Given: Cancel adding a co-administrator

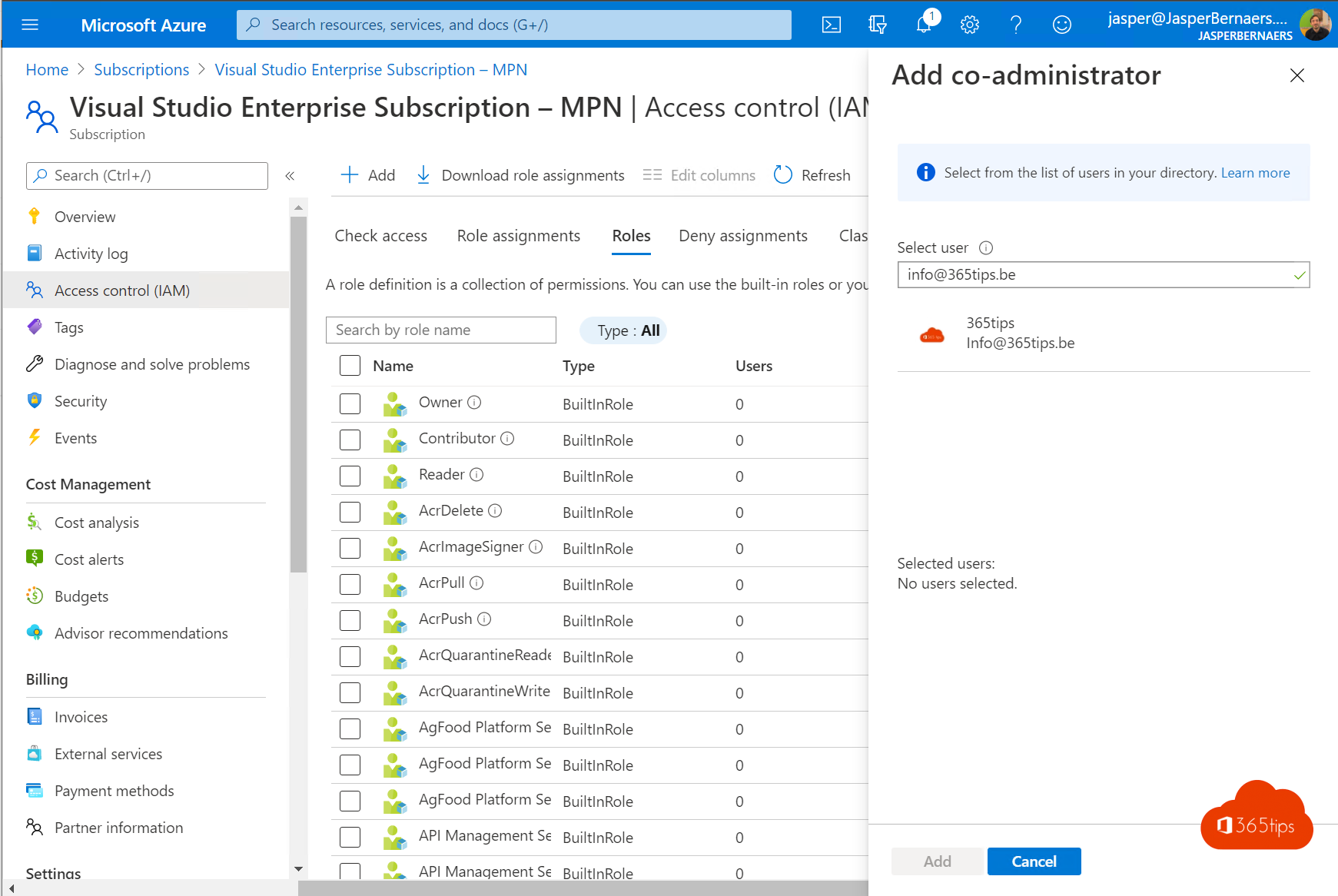Looking at the screenshot, I should click(x=1033, y=861).
